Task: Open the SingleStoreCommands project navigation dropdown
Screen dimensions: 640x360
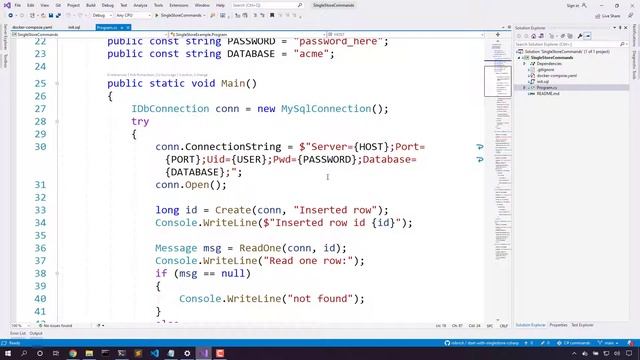Action: 89,35
